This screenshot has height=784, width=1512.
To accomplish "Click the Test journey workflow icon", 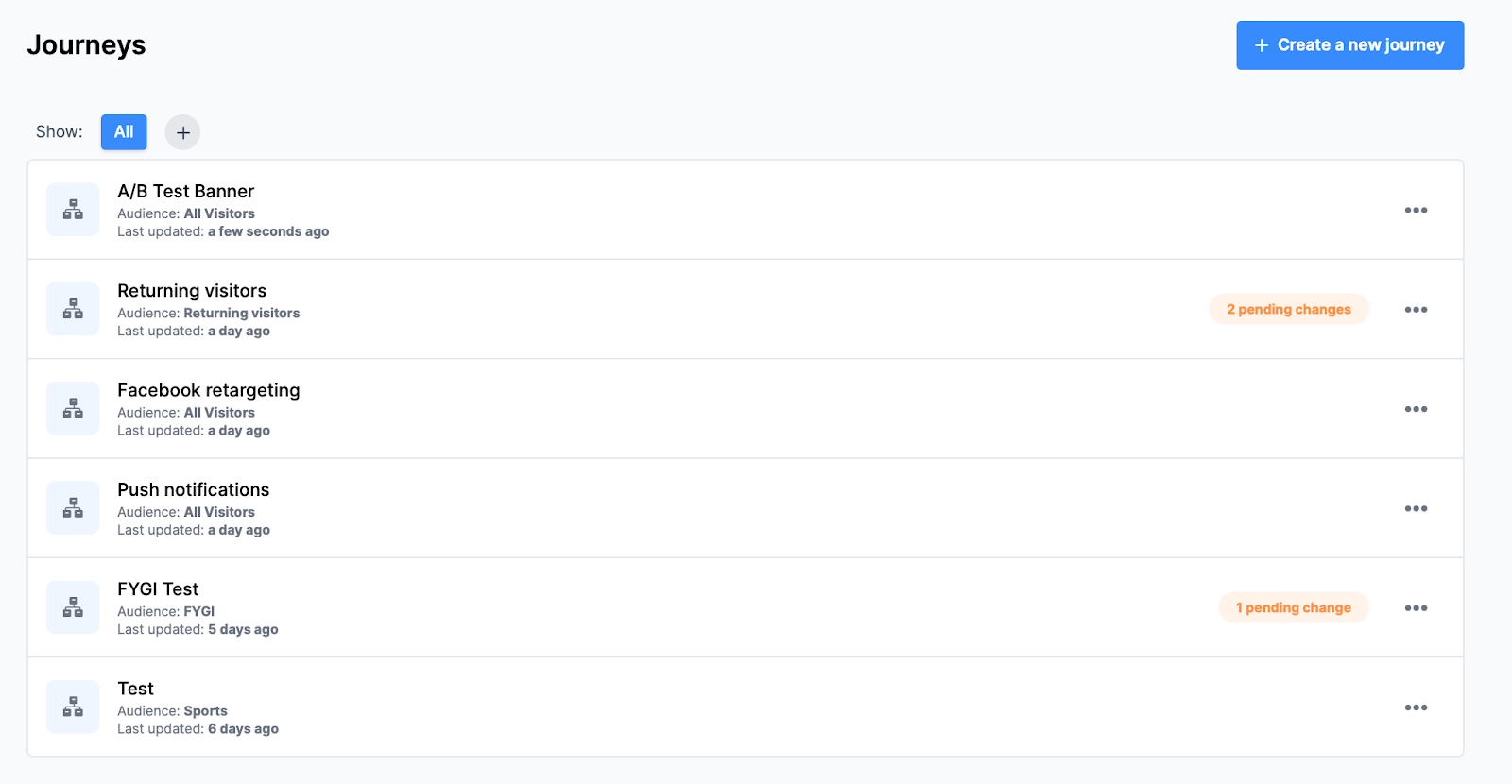I will (73, 707).
